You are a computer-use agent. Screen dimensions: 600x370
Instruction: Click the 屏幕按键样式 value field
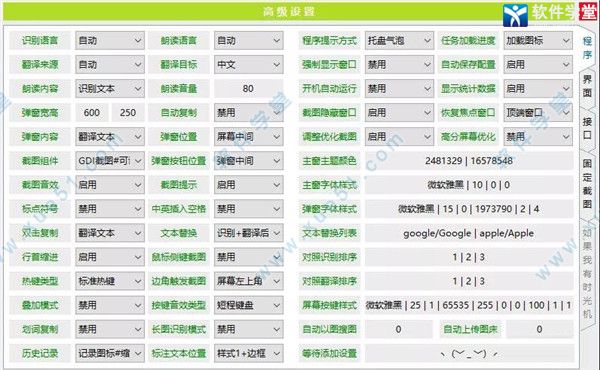click(469, 305)
